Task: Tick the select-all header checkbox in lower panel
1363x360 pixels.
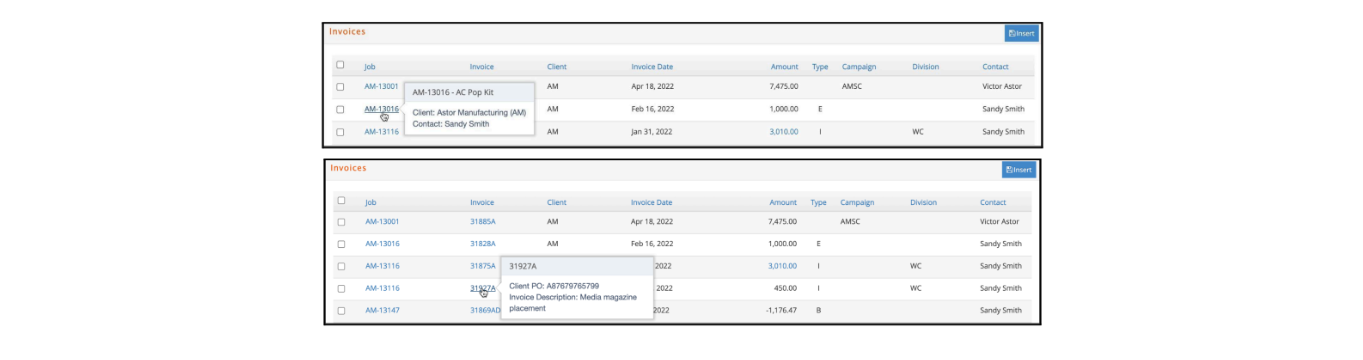Action: point(340,201)
